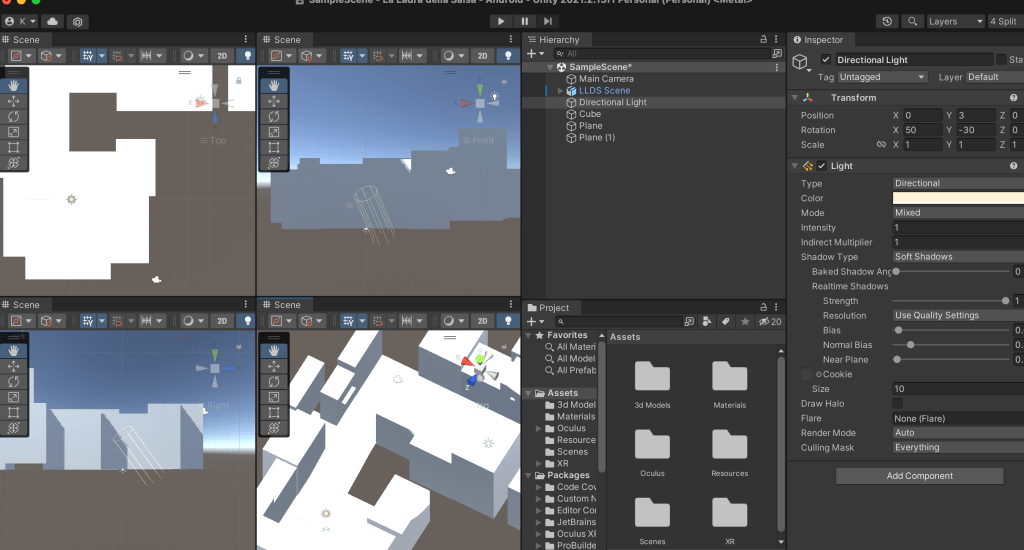The width and height of the screenshot is (1024, 550).
Task: Click the Step frame button
Action: click(x=548, y=21)
